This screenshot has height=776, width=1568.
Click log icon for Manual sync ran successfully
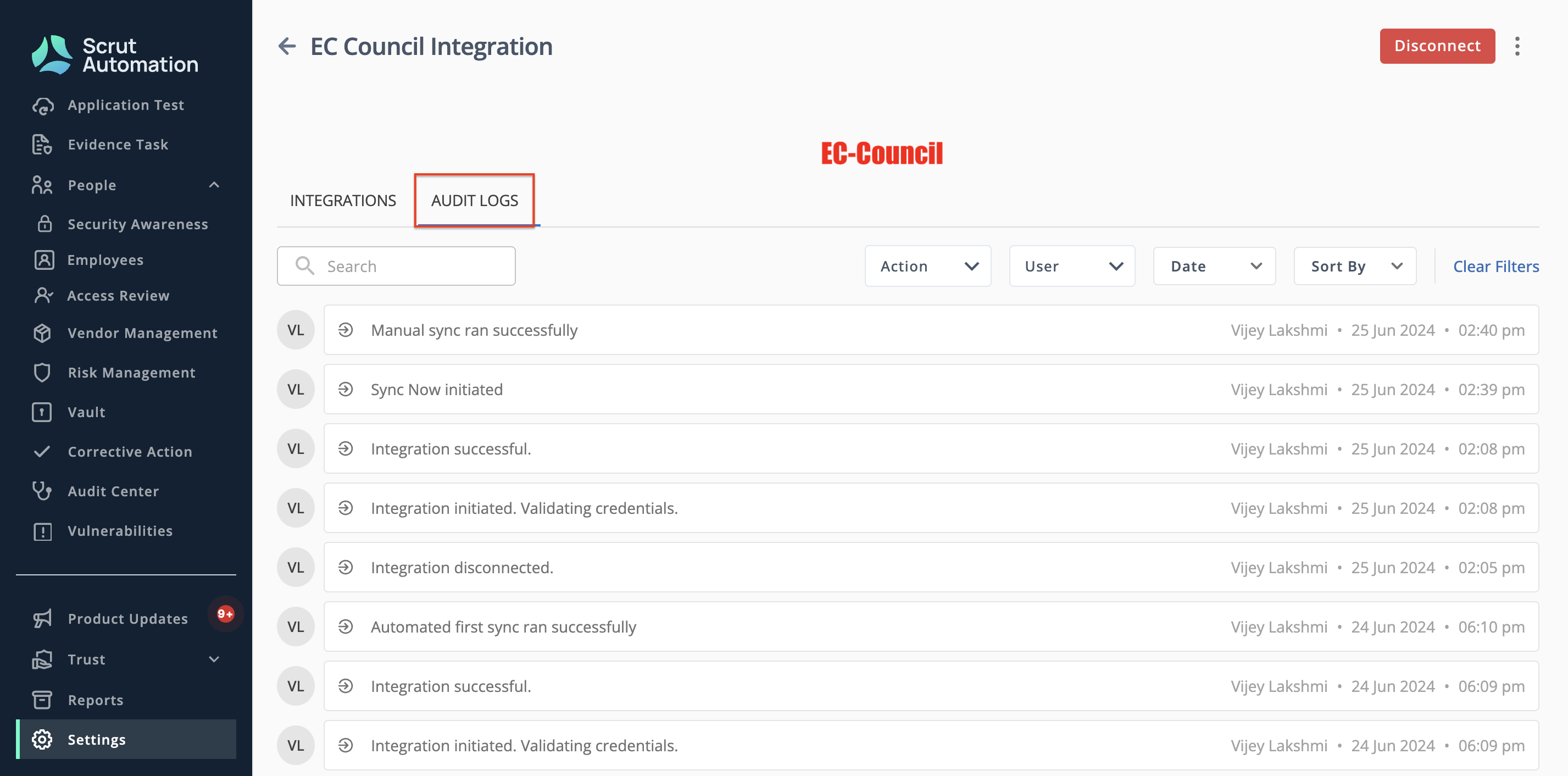point(345,330)
